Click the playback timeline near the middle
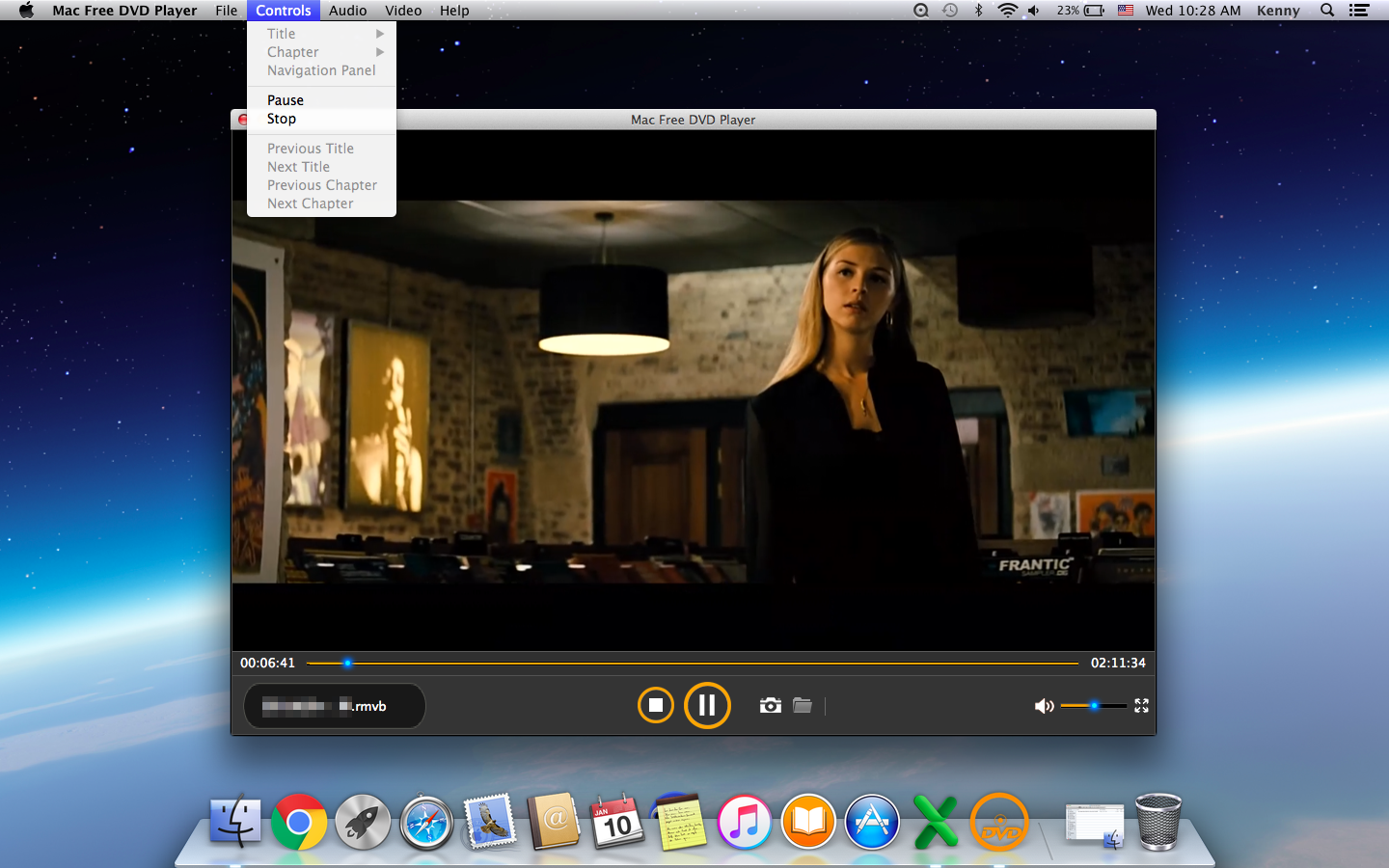Image resolution: width=1389 pixels, height=868 pixels. tap(693, 663)
